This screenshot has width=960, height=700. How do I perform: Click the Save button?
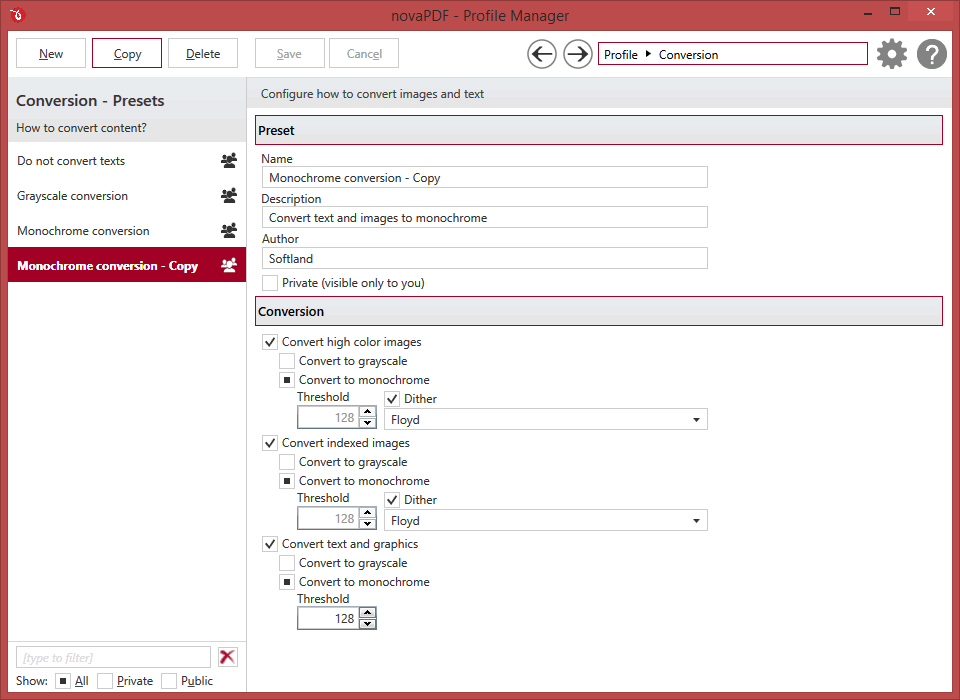tap(290, 53)
